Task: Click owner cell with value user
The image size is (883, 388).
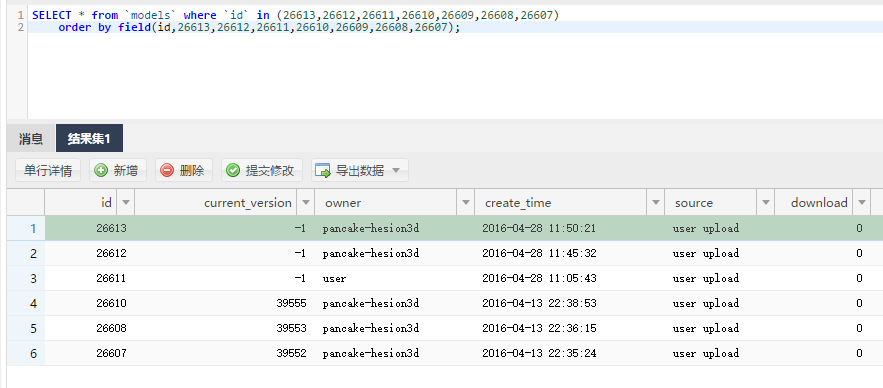Action: (395, 278)
